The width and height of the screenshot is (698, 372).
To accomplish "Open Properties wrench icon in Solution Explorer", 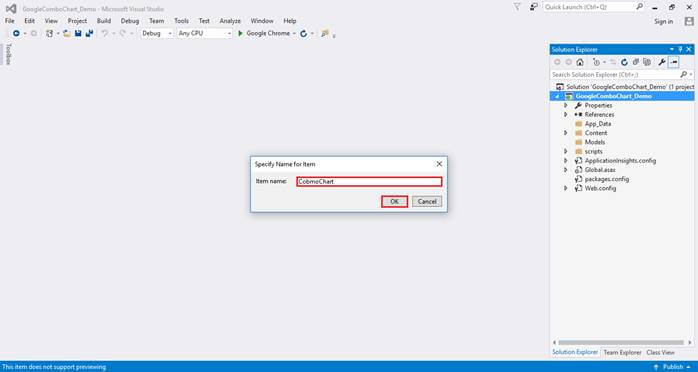I will (x=662, y=62).
